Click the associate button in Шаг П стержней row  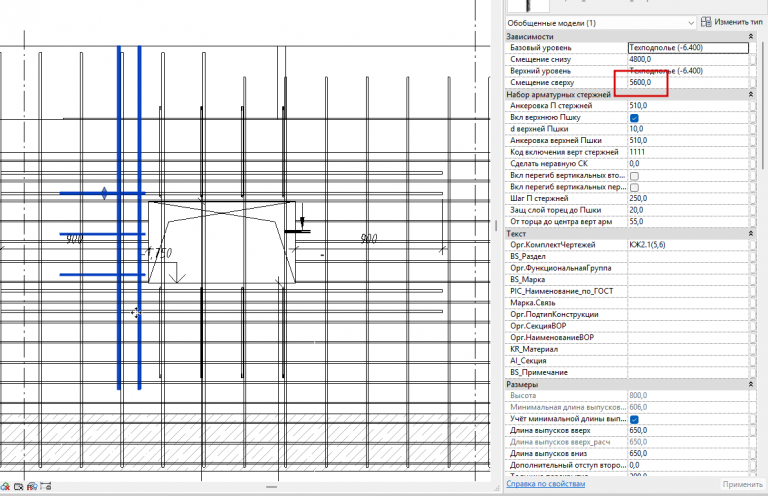pos(752,198)
